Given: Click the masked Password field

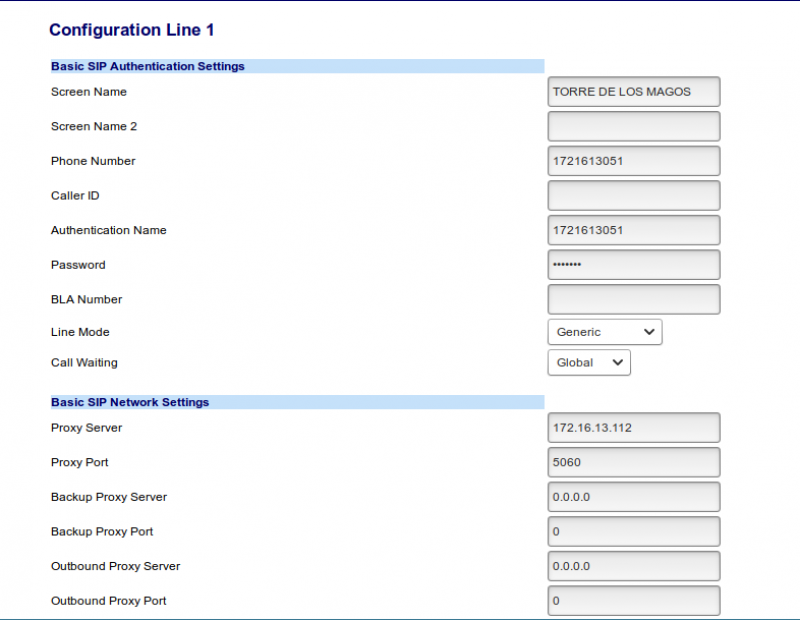Looking at the screenshot, I should [x=633, y=265].
